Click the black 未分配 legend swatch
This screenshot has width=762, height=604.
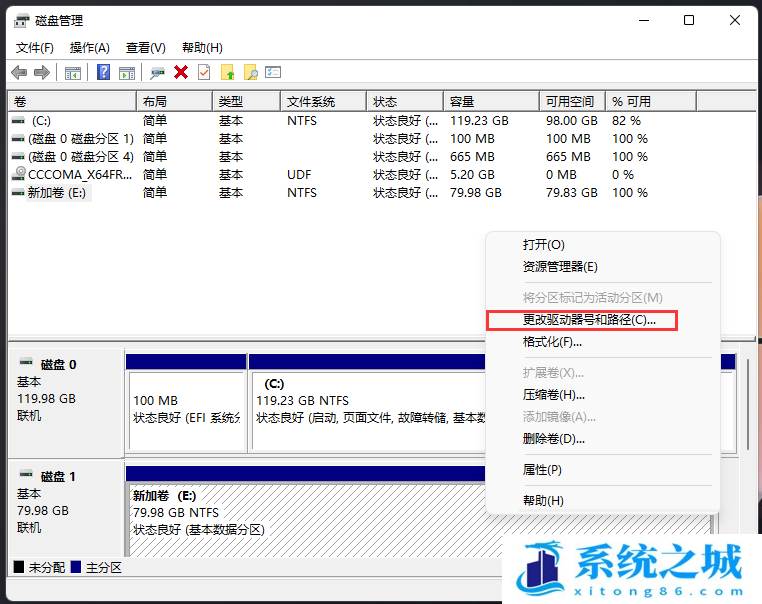tap(19, 567)
